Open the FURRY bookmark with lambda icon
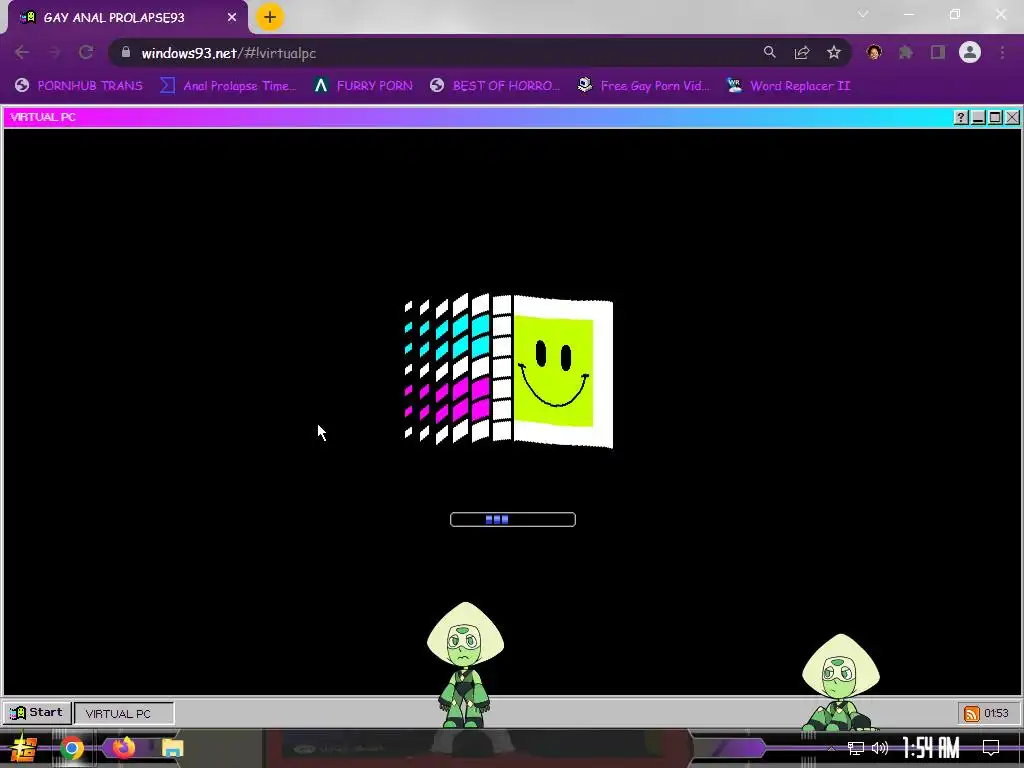Screen dimensions: 1024x768 click(x=363, y=86)
